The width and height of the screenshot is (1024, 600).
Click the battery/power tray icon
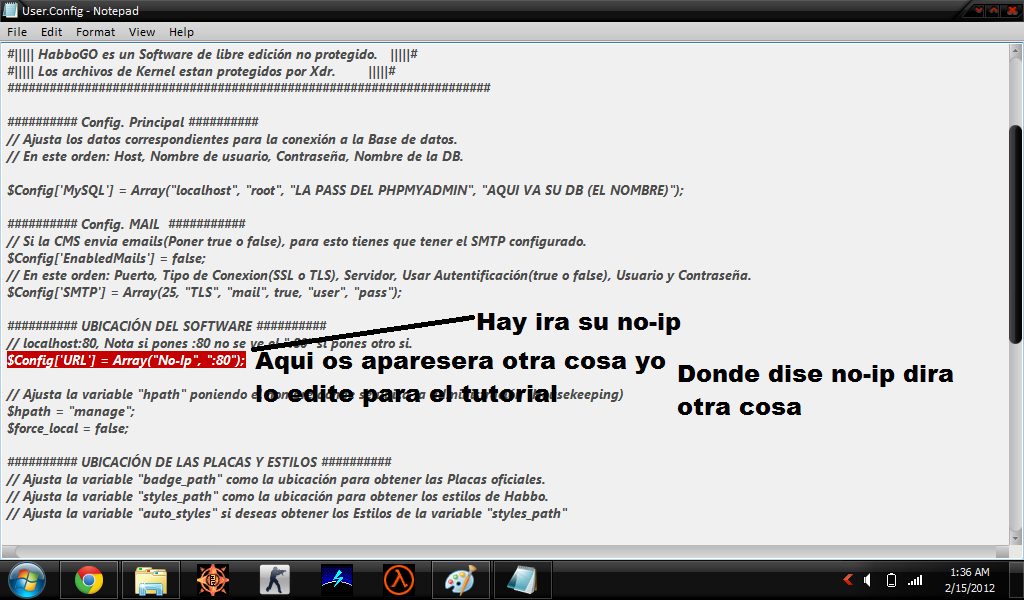tap(891, 580)
